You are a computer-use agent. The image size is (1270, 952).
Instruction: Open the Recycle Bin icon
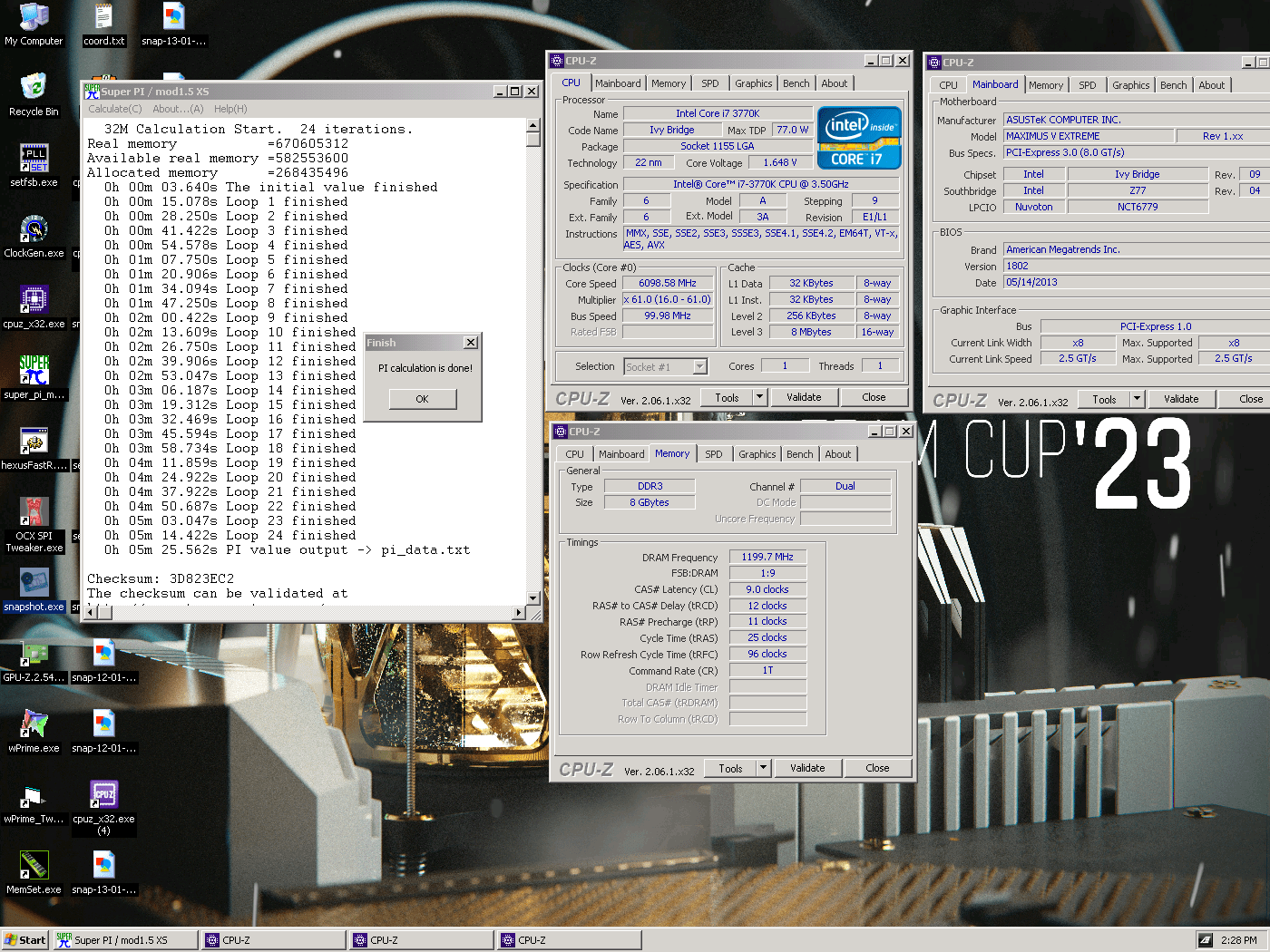point(34,95)
